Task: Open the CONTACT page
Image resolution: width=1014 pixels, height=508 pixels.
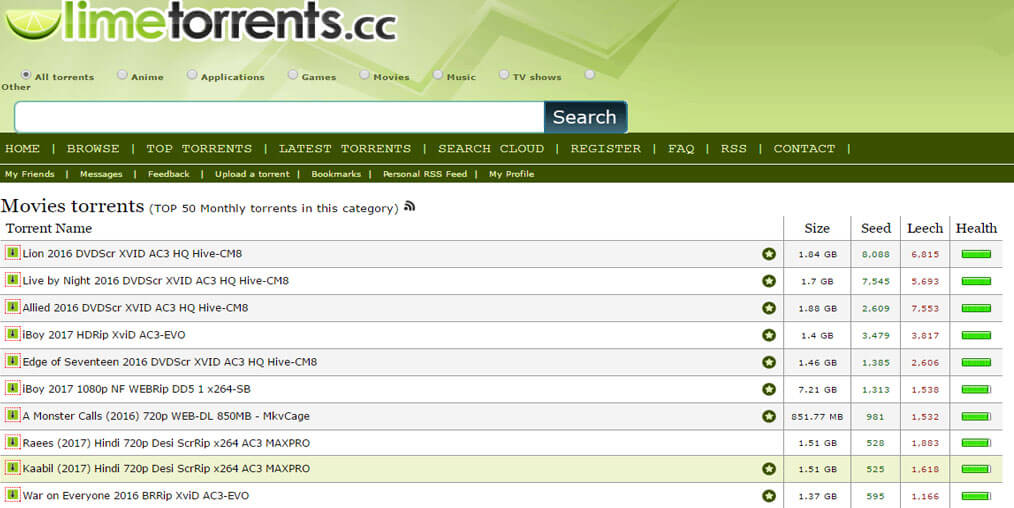Action: [804, 149]
